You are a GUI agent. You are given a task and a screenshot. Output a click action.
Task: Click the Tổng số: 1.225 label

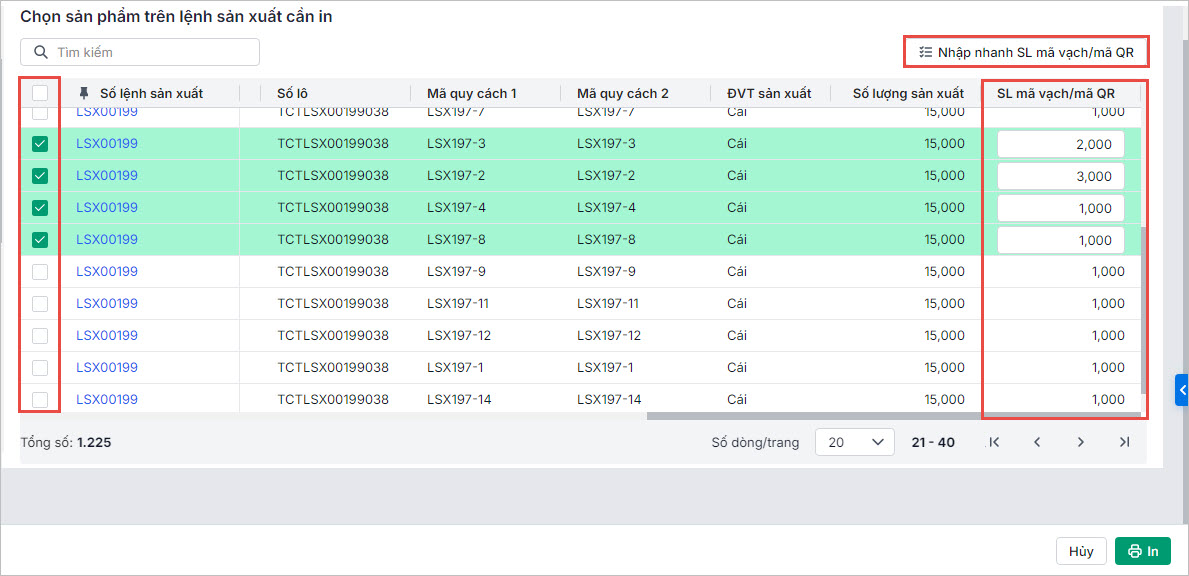coord(66,442)
